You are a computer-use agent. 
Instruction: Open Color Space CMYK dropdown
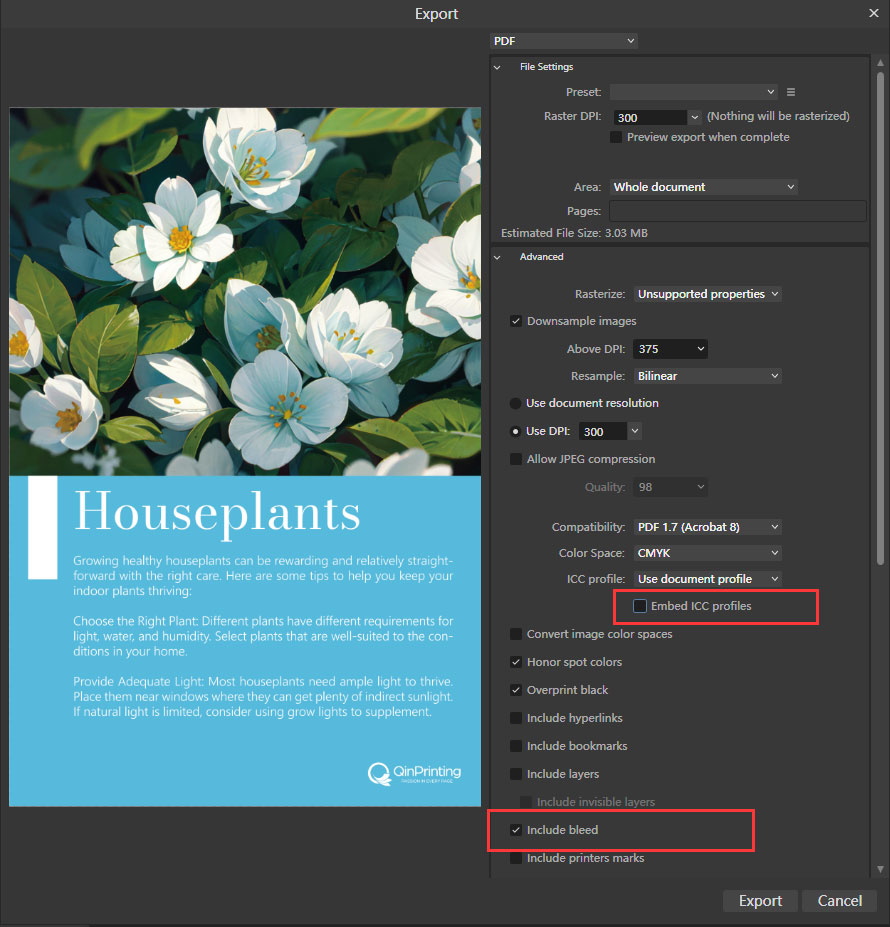707,553
